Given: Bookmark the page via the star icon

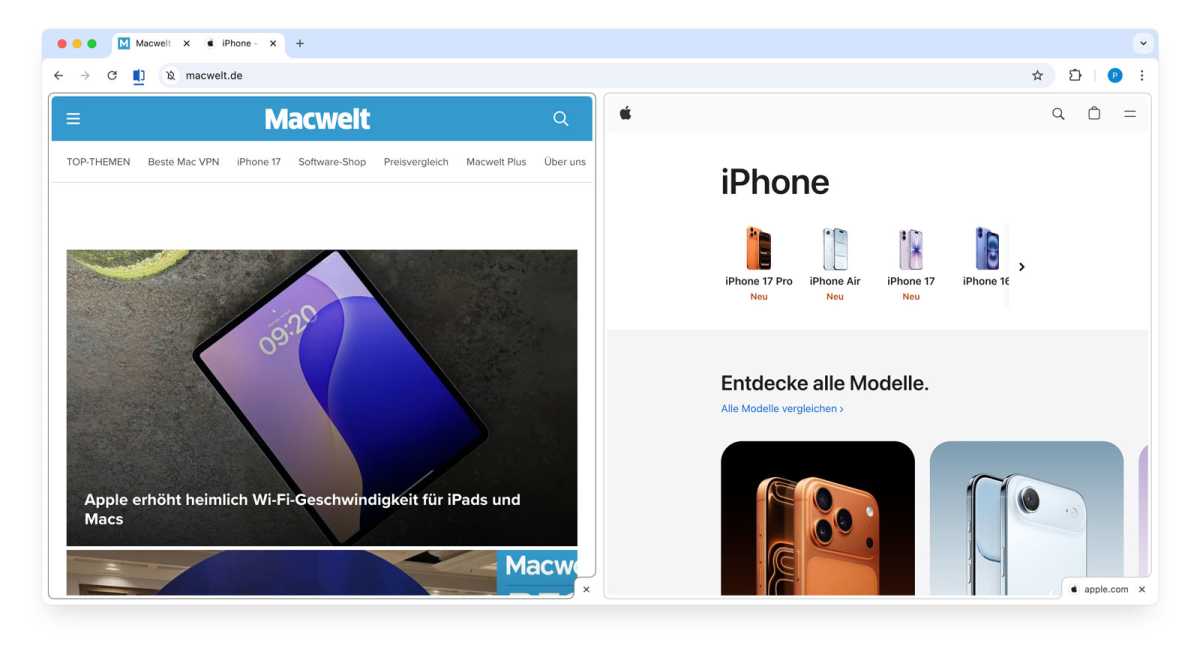Looking at the screenshot, I should click(1038, 75).
